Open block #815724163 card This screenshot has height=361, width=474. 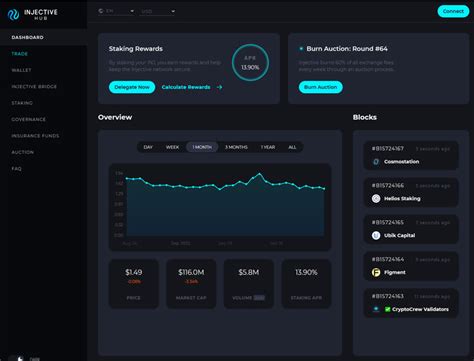click(x=411, y=303)
